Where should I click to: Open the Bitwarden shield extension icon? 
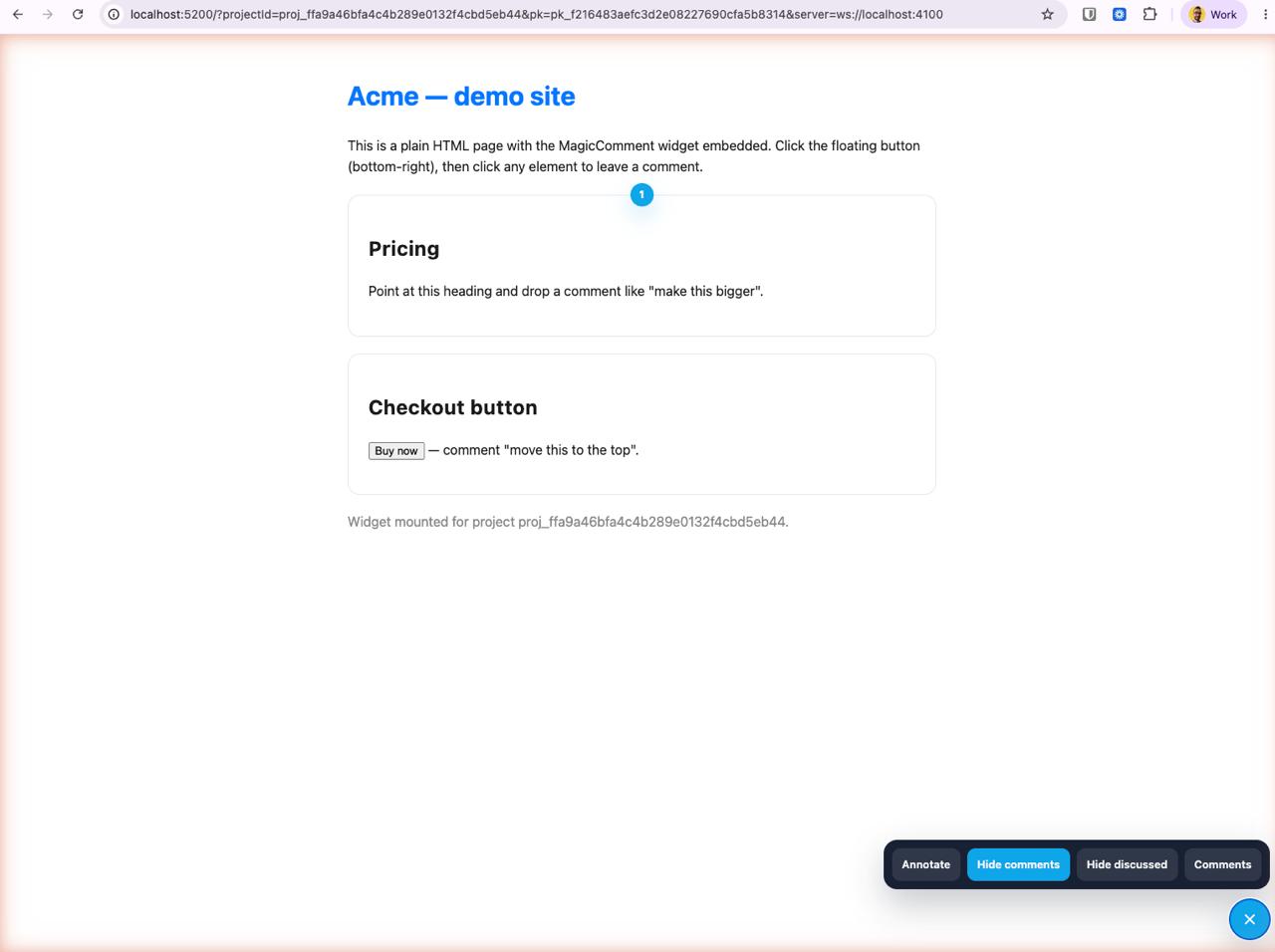(x=1089, y=14)
